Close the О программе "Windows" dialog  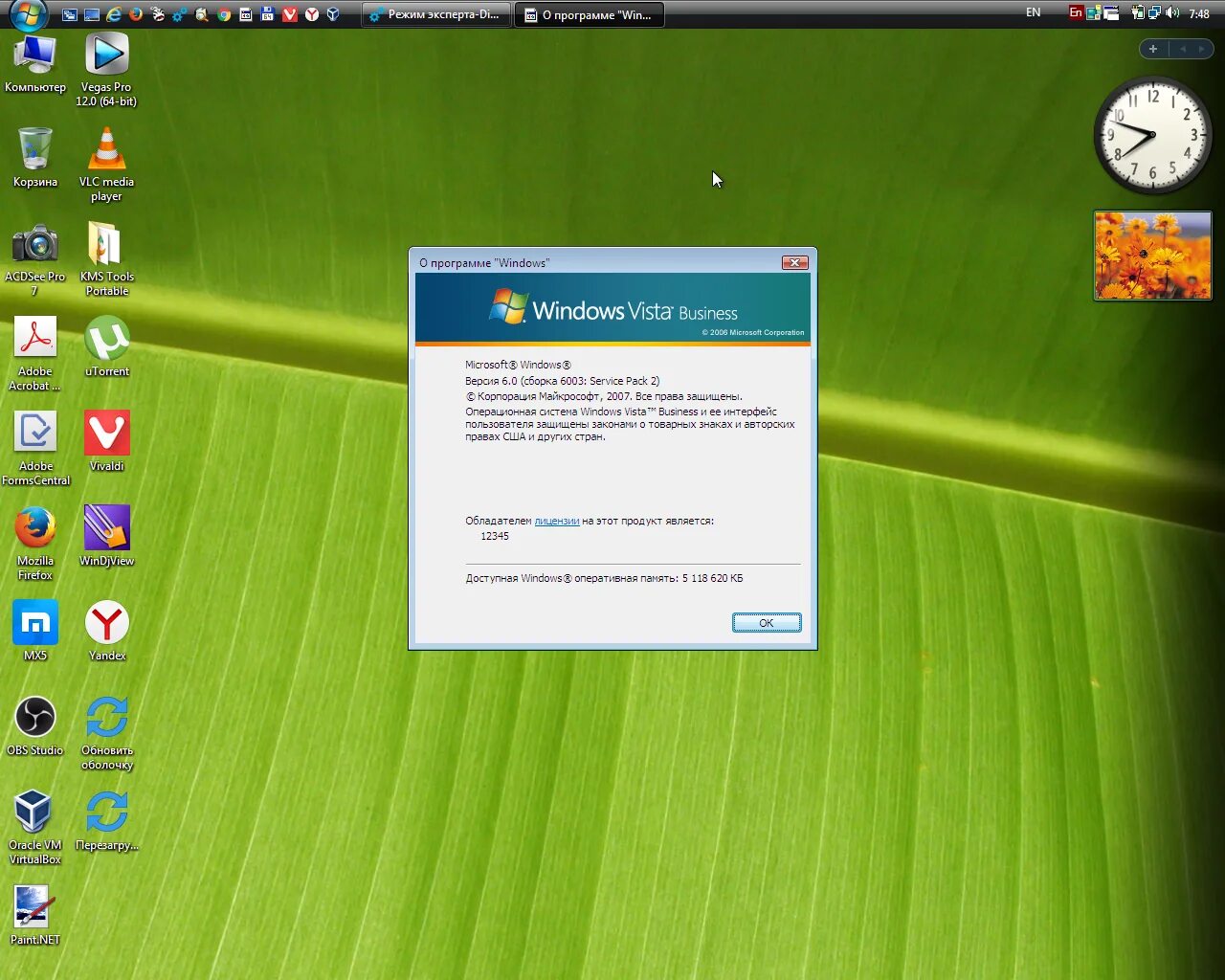tap(795, 262)
